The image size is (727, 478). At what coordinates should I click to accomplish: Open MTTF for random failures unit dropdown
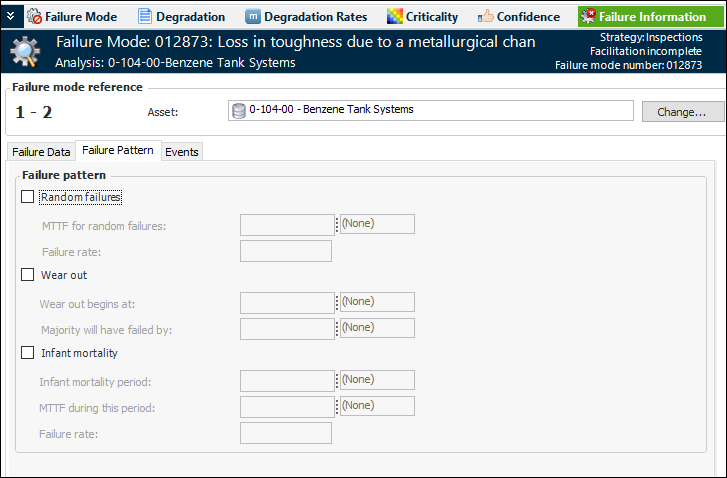point(377,224)
